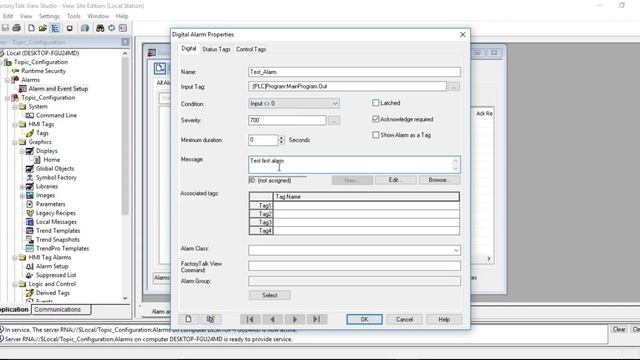640x360 pixels.
Task: Open Trend Templates
Action: [x=58, y=231]
